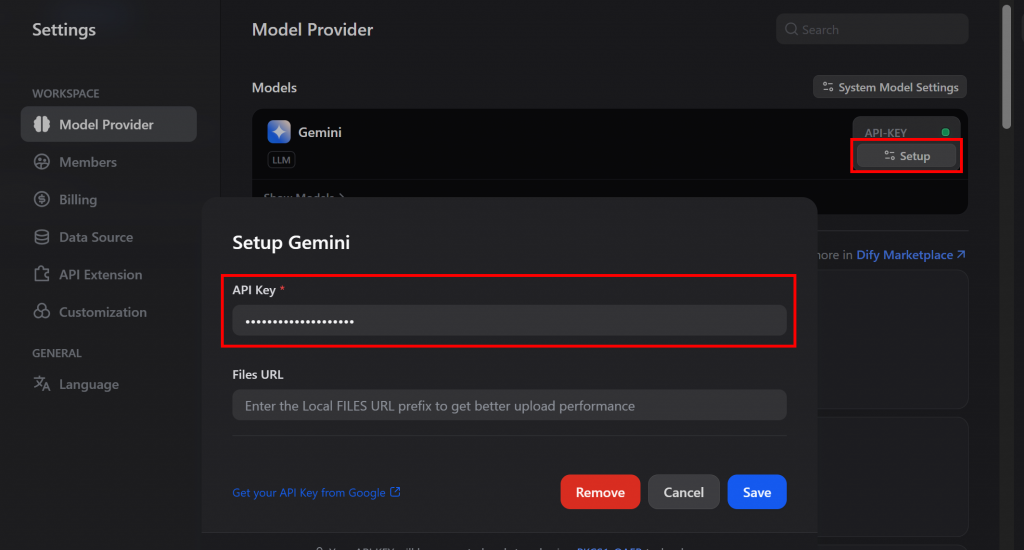Remove the Gemini API key
Image resolution: width=1024 pixels, height=550 pixels.
tap(600, 492)
